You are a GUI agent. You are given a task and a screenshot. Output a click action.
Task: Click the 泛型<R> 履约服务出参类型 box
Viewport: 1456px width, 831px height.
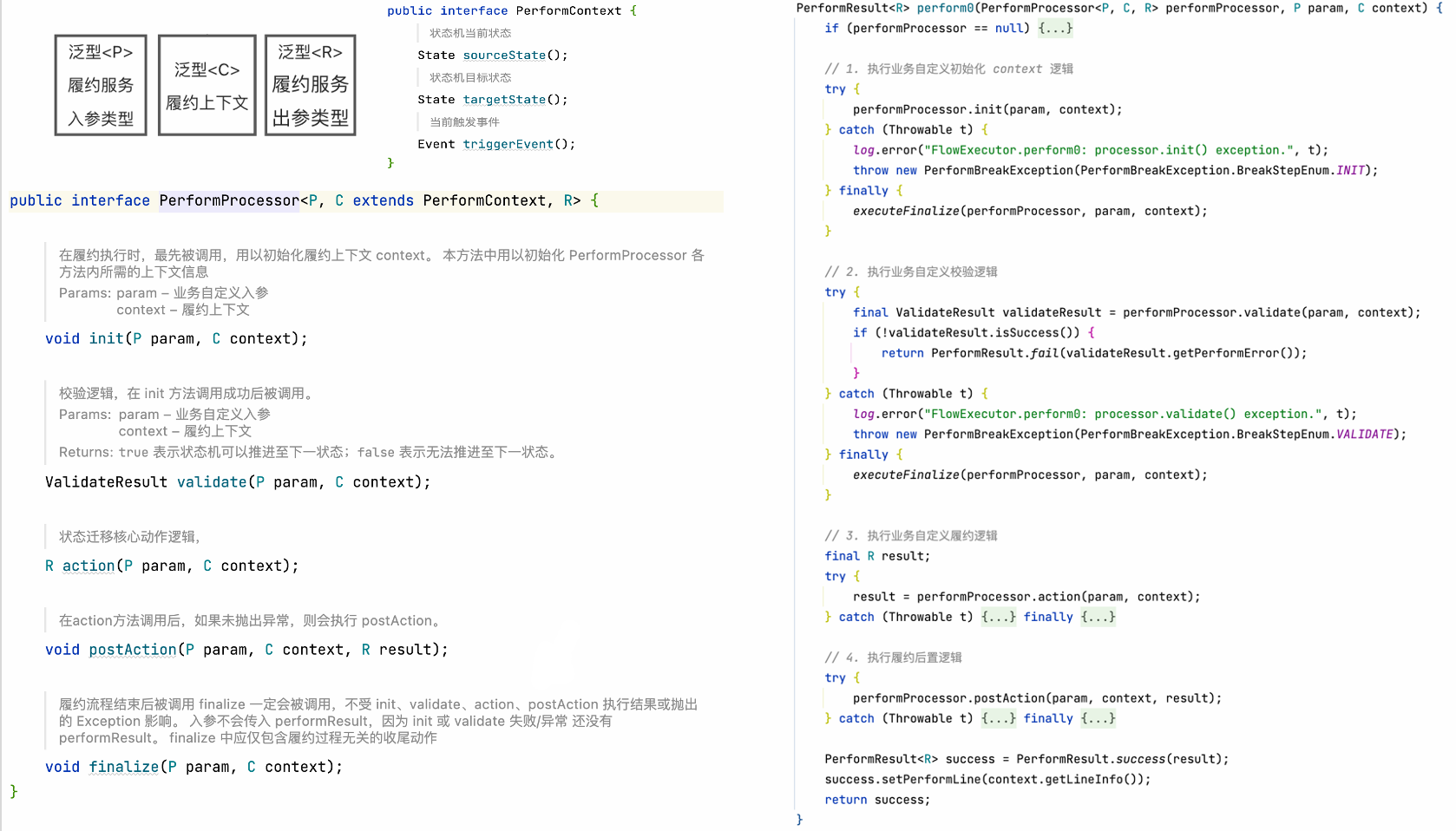coord(311,85)
